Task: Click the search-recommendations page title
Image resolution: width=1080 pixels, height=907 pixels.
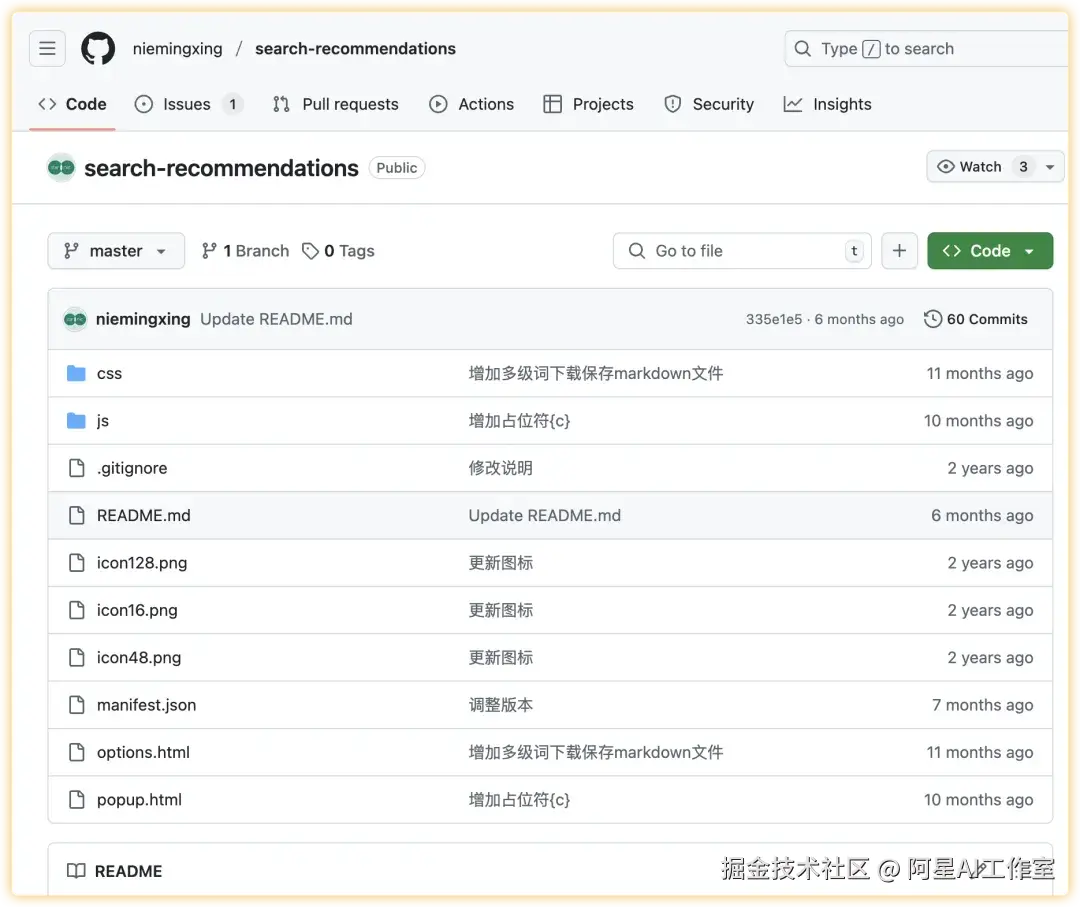Action: coord(221,168)
